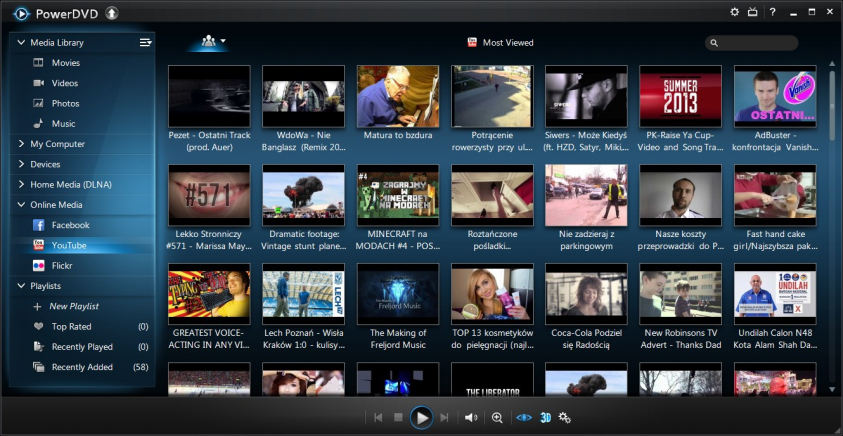This screenshot has width=843, height=436.
Task: Open Matura to bzdura video
Action: point(398,97)
